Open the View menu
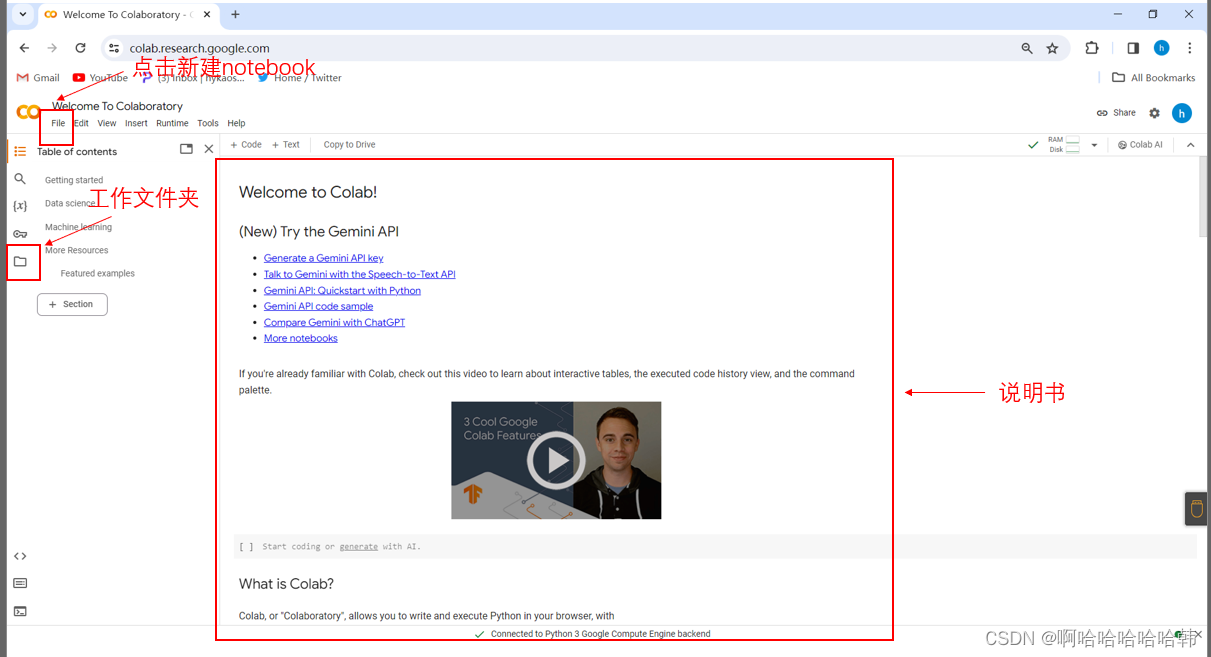This screenshot has height=657, width=1211. [107, 123]
